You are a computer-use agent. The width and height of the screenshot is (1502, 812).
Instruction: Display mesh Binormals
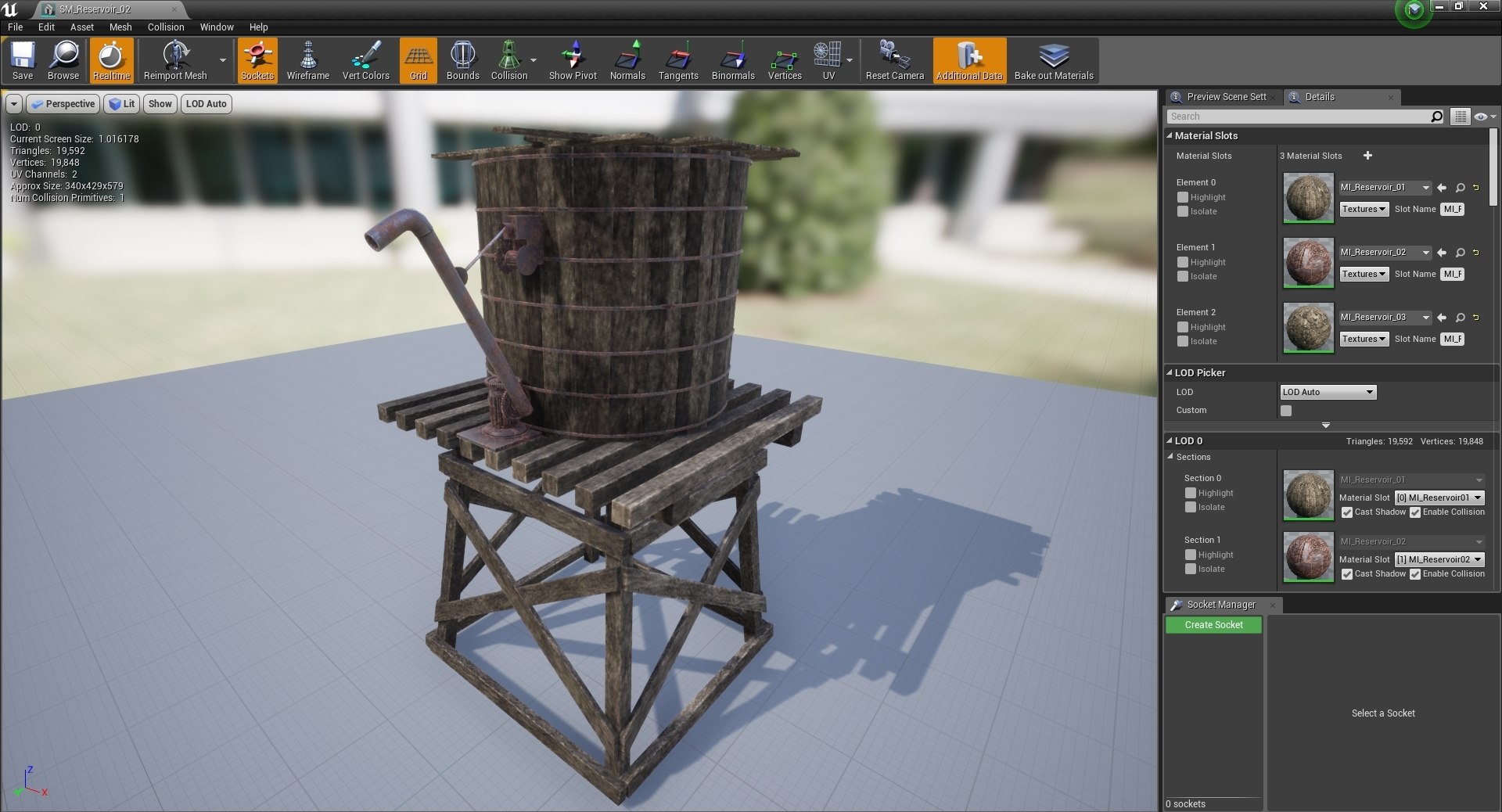[733, 60]
